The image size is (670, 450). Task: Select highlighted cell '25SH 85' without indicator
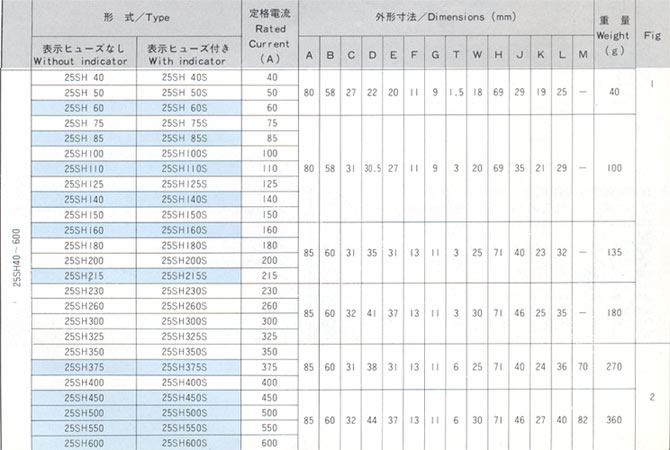pyautogui.click(x=84, y=138)
